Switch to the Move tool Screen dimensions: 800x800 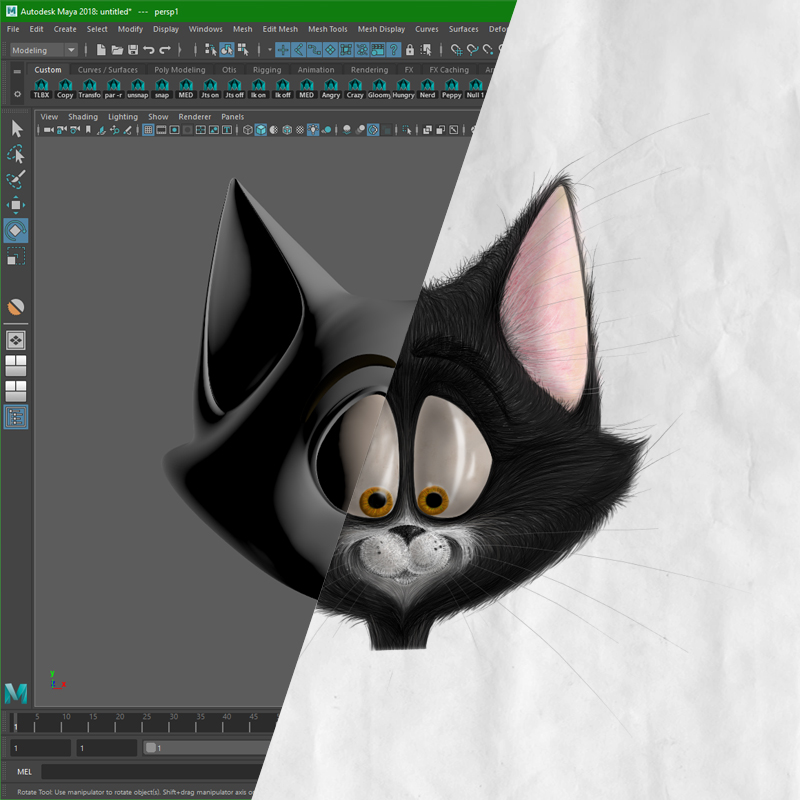pyautogui.click(x=16, y=205)
